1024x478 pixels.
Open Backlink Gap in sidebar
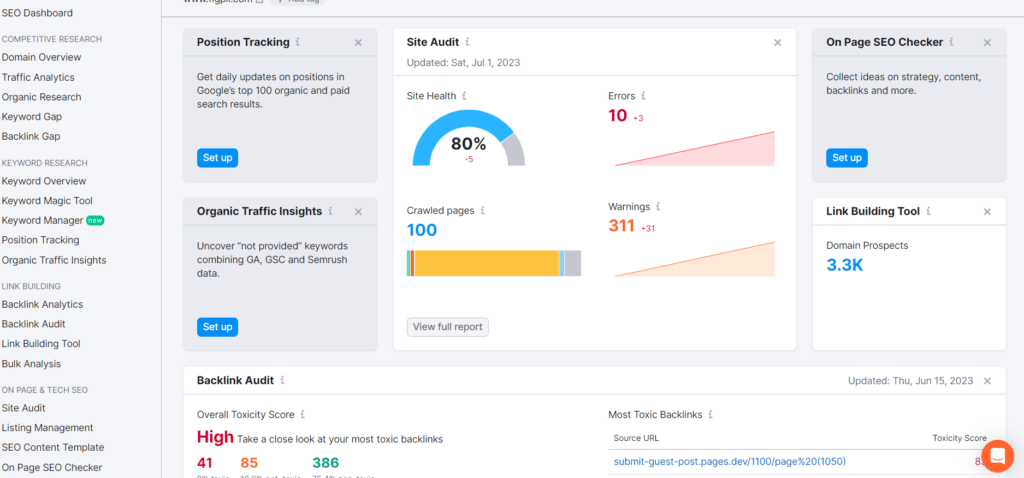tap(31, 136)
